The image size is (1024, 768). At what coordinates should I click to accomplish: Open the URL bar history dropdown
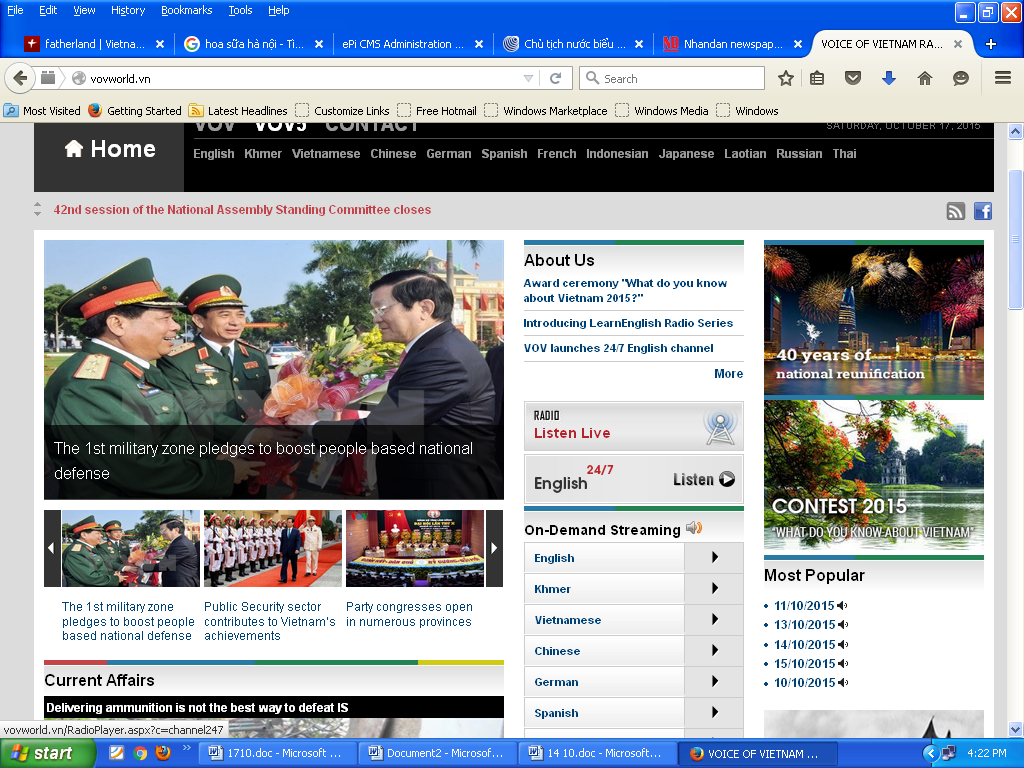(529, 78)
